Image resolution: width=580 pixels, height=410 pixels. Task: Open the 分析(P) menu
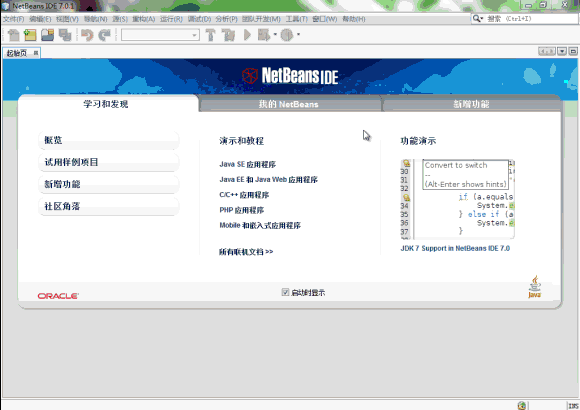coord(226,19)
